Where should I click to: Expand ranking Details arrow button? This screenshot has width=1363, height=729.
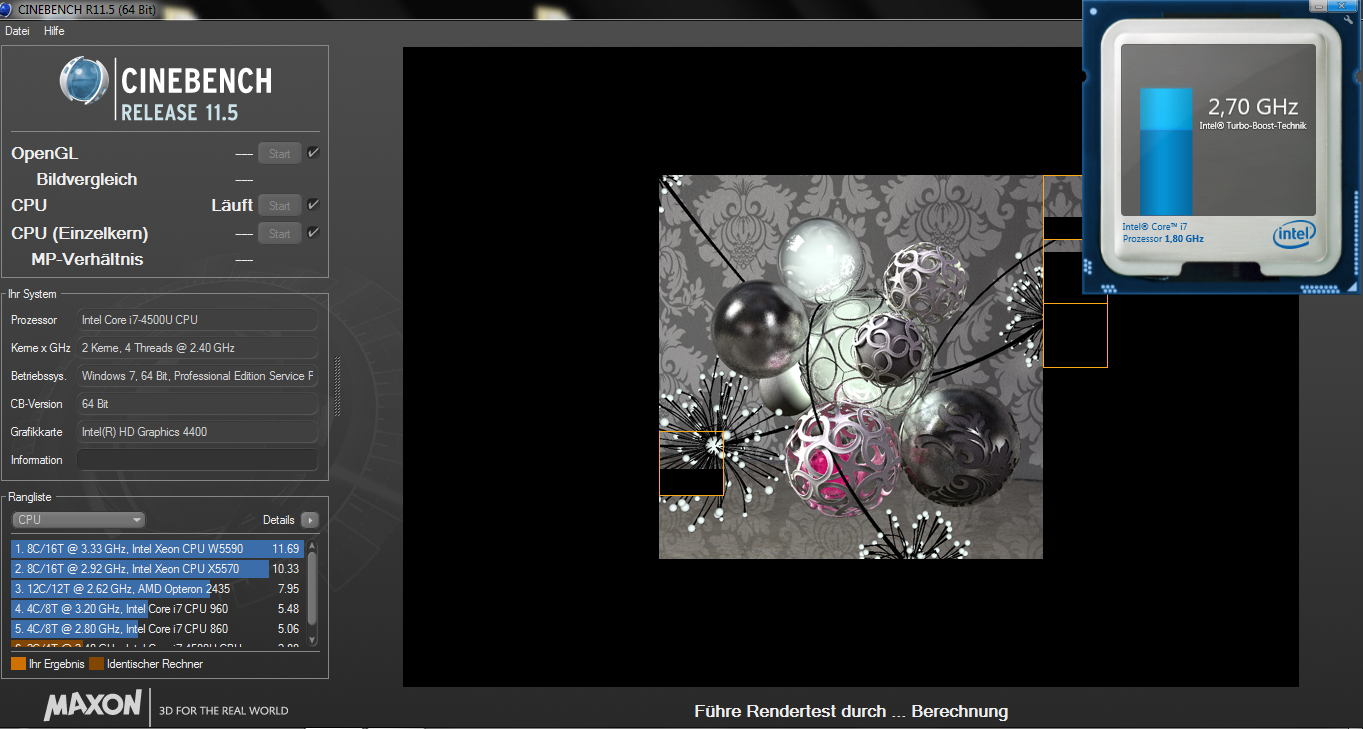(310, 520)
